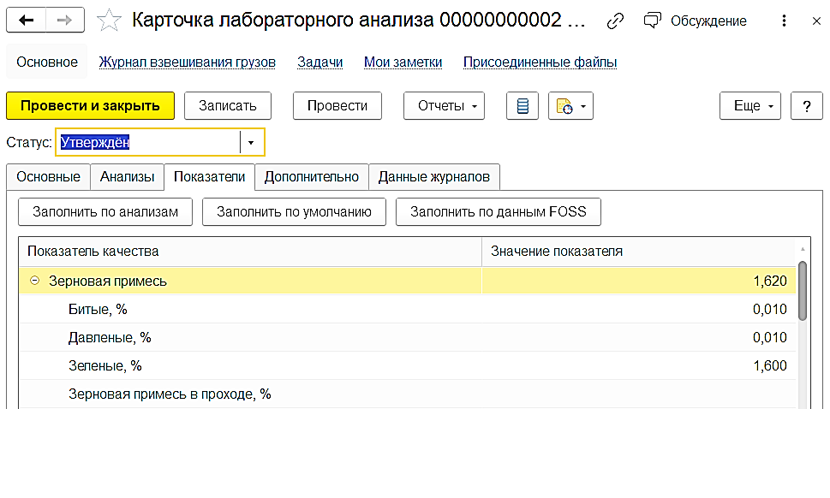830x498 pixels.
Task: Add card to favorites with star icon
Action: (x=109, y=21)
